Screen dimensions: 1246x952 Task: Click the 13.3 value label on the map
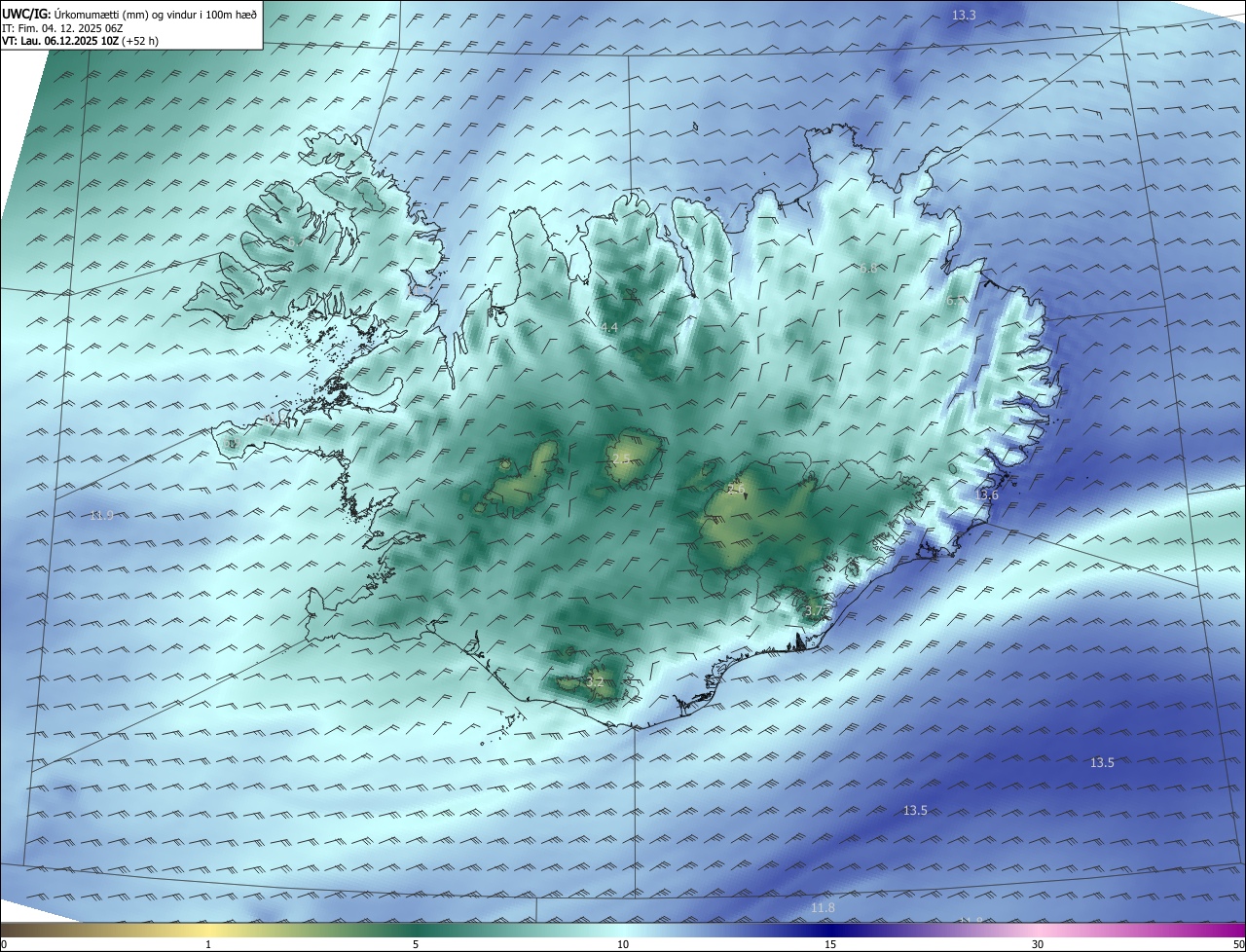tap(964, 16)
